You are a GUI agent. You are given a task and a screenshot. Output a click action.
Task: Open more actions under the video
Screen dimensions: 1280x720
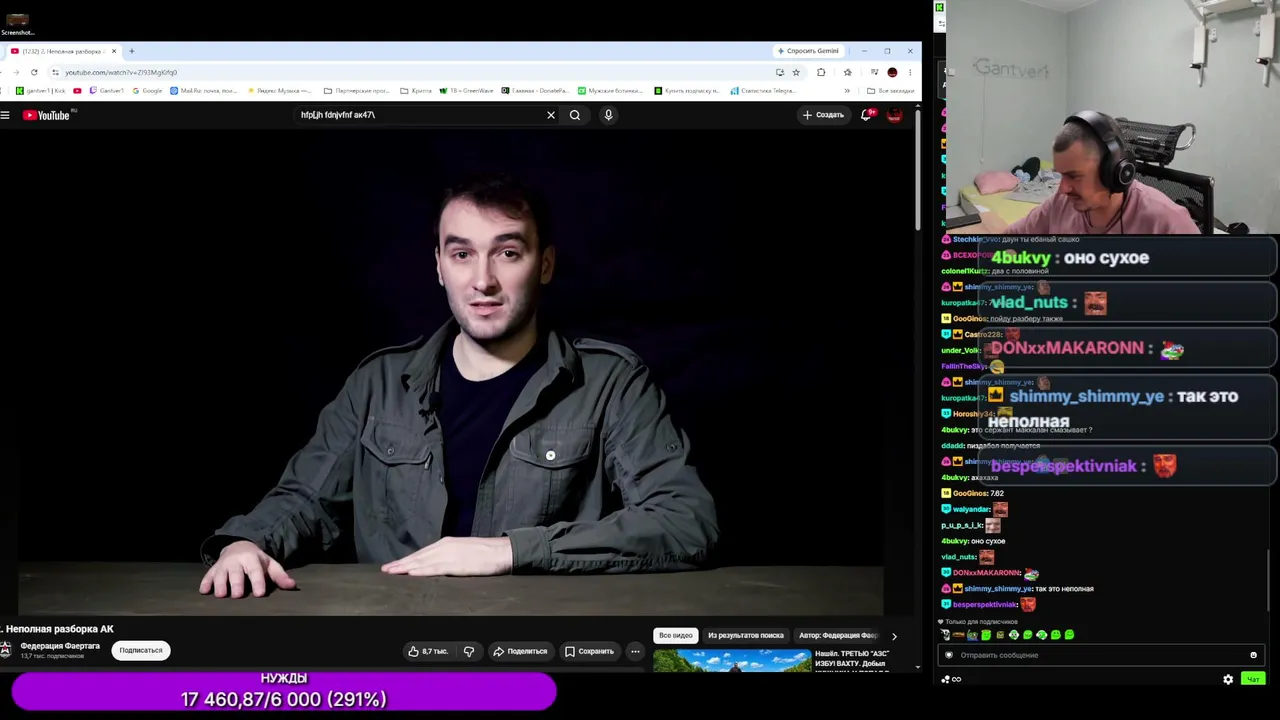tap(635, 652)
